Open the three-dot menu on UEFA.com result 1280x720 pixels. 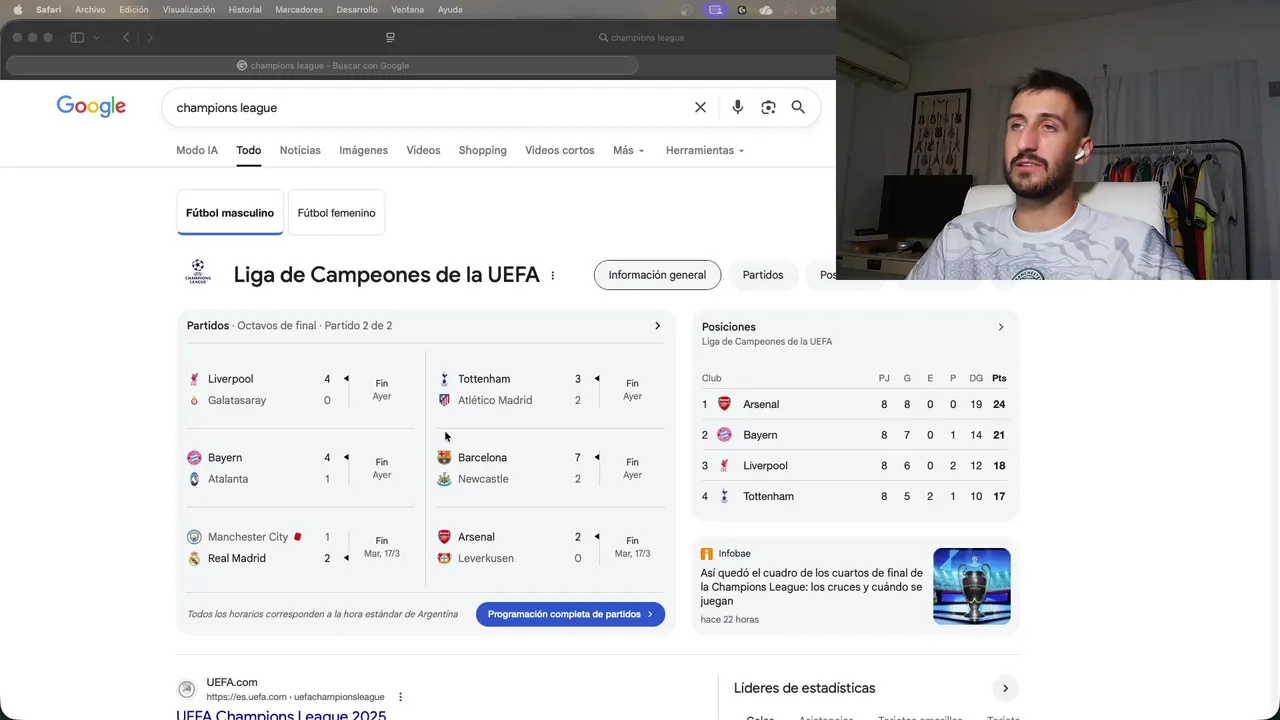[400, 697]
